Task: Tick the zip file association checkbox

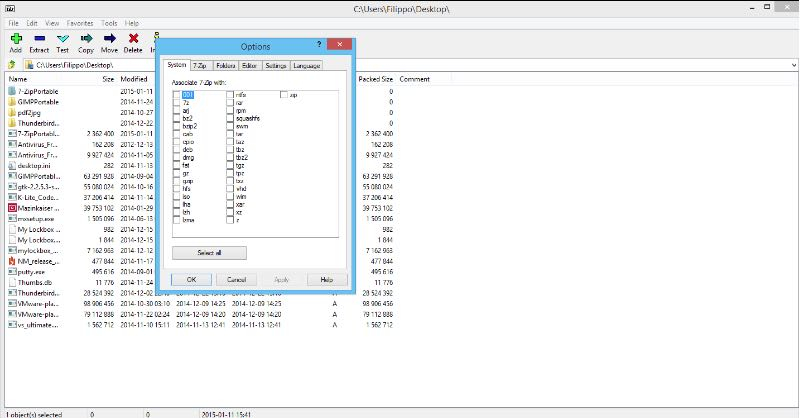Action: pyautogui.click(x=283, y=94)
